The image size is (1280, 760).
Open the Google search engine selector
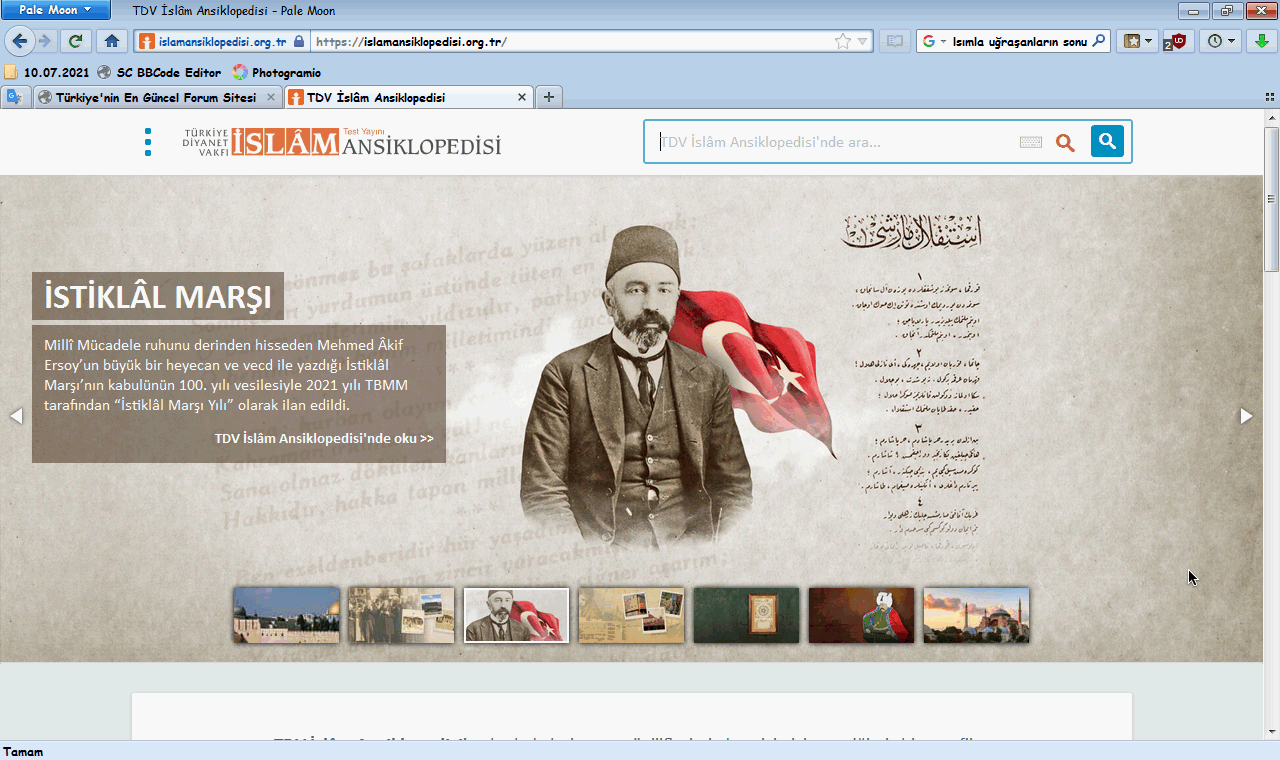[x=934, y=42]
